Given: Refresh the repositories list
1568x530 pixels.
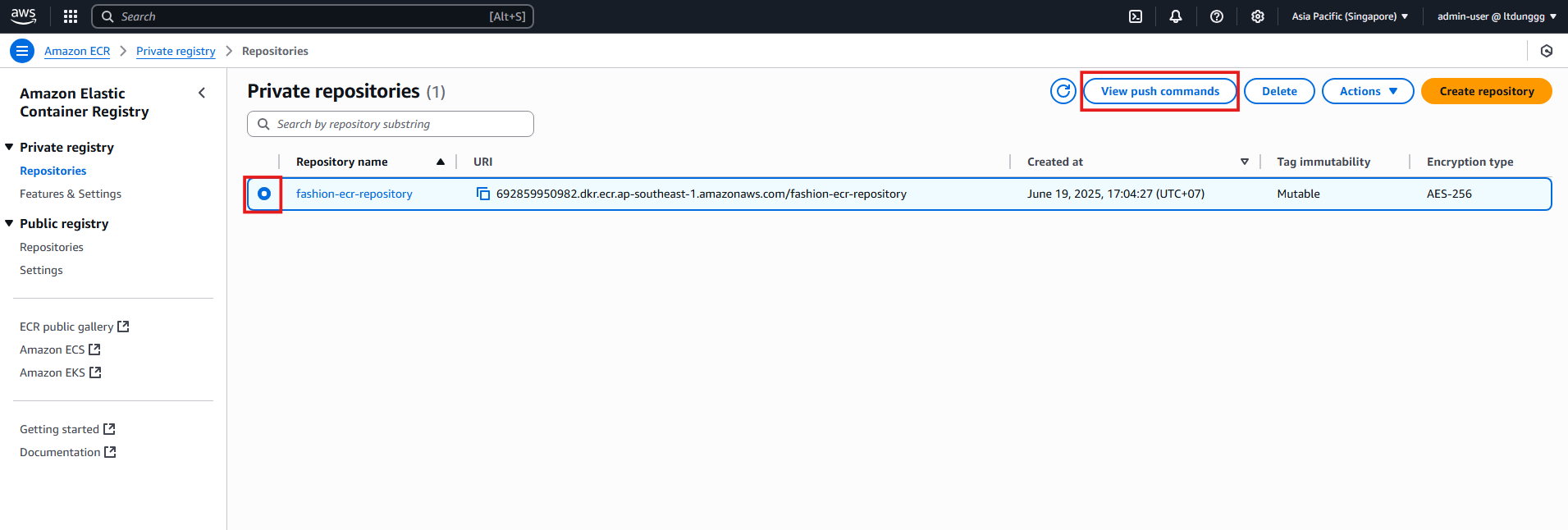Looking at the screenshot, I should pyautogui.click(x=1063, y=91).
